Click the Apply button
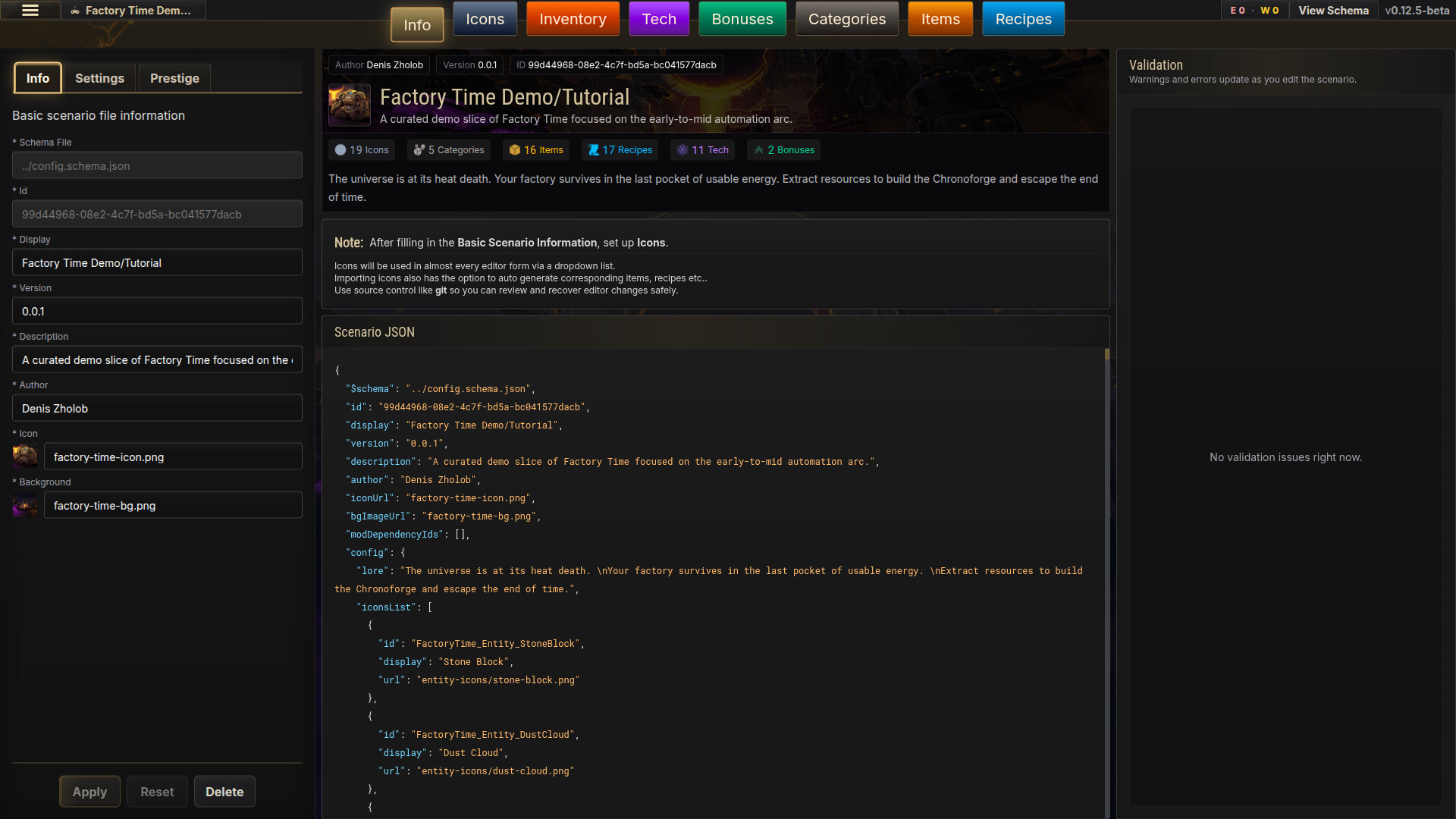Image resolution: width=1456 pixels, height=819 pixels. (89, 792)
